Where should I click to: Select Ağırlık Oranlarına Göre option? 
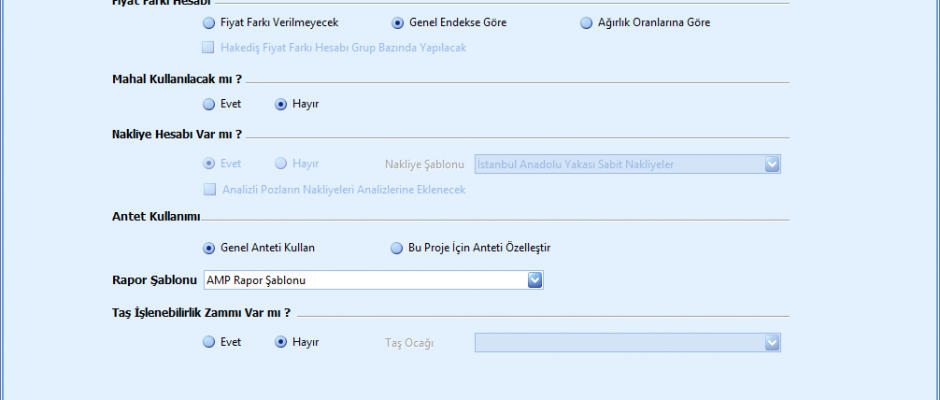[586, 22]
